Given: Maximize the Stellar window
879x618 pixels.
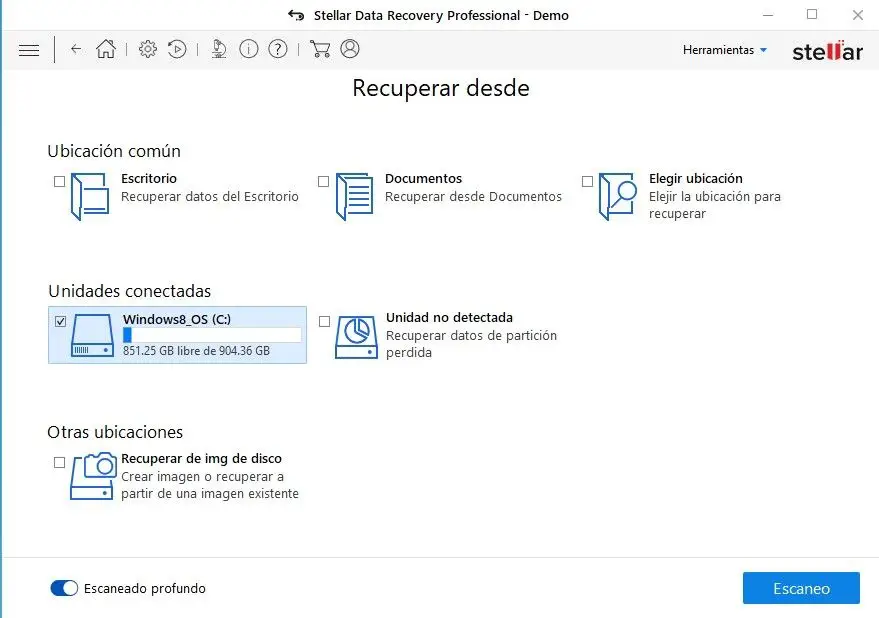Looking at the screenshot, I should click(812, 15).
